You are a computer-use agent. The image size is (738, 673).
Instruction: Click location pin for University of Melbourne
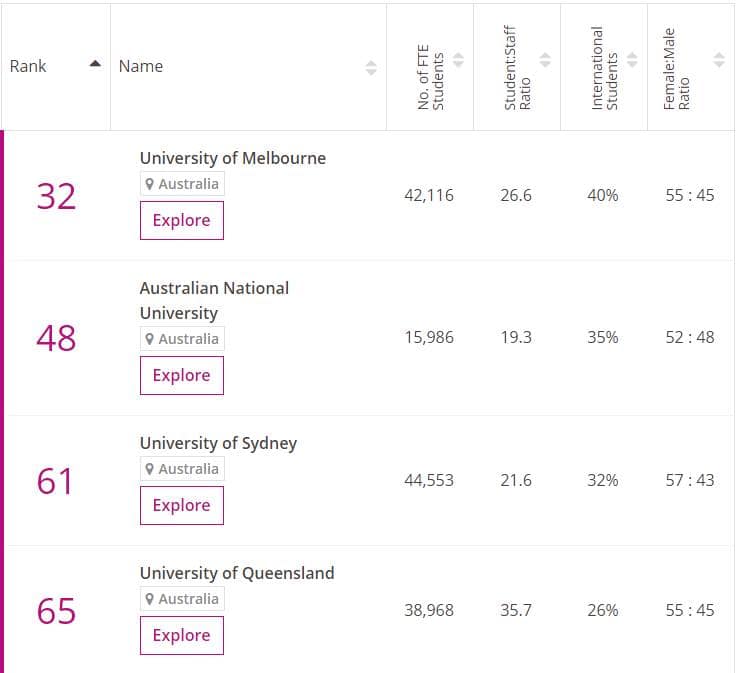point(149,184)
